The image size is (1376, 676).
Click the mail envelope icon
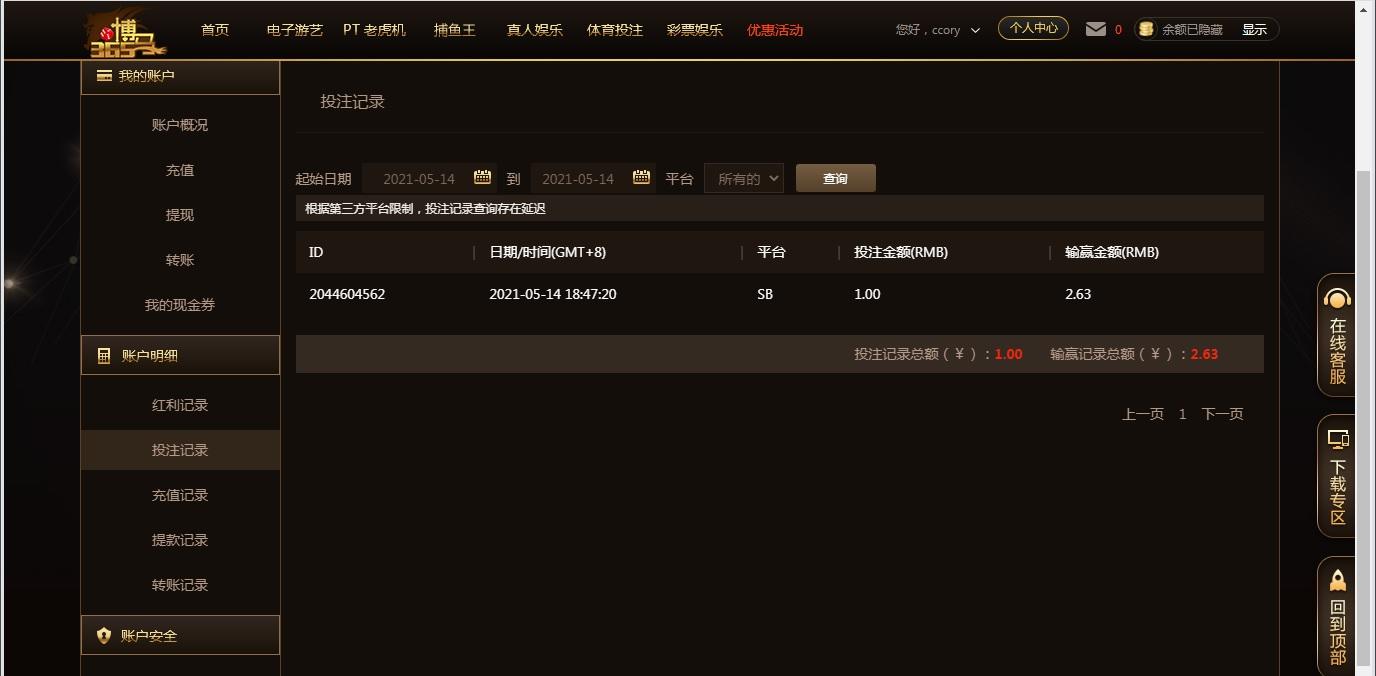point(1096,29)
